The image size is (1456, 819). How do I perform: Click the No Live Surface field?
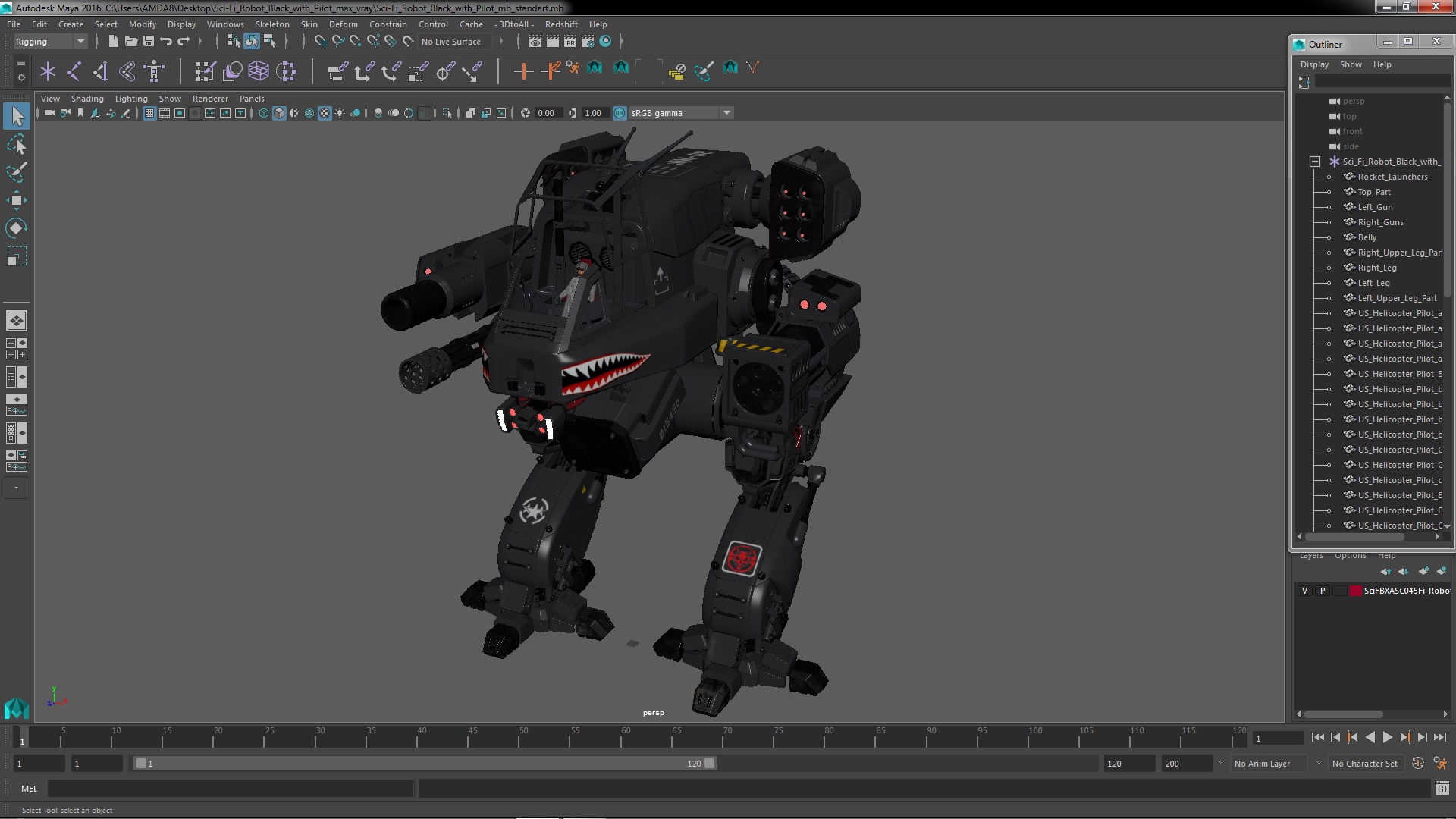pyautogui.click(x=455, y=42)
